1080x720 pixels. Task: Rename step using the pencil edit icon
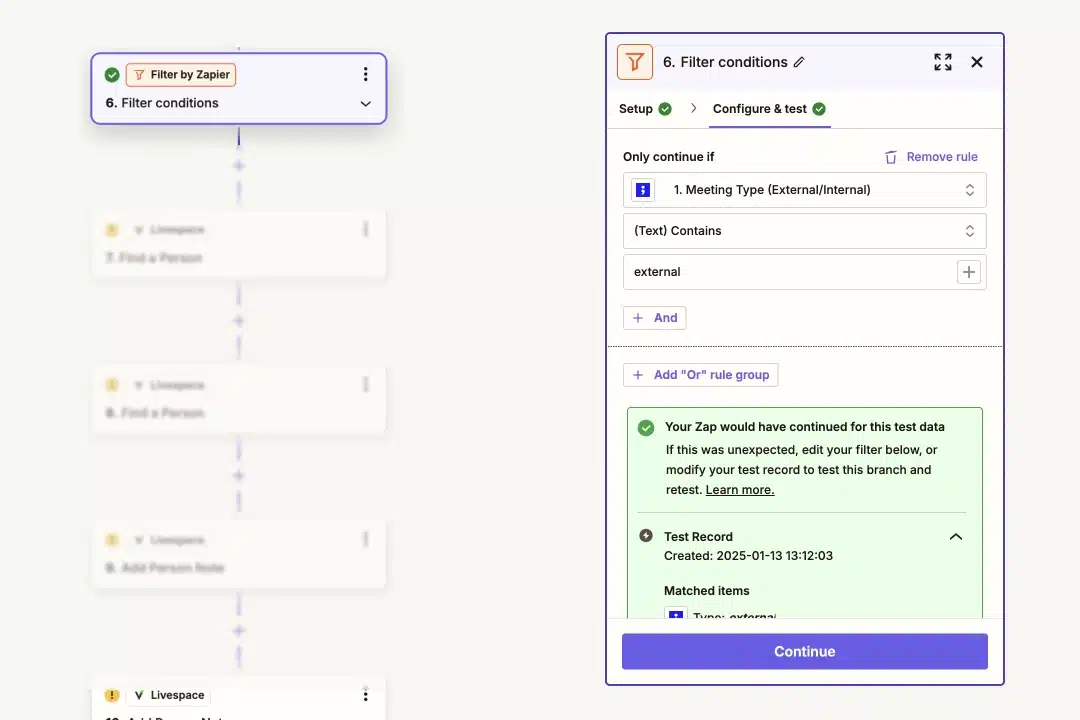point(799,62)
